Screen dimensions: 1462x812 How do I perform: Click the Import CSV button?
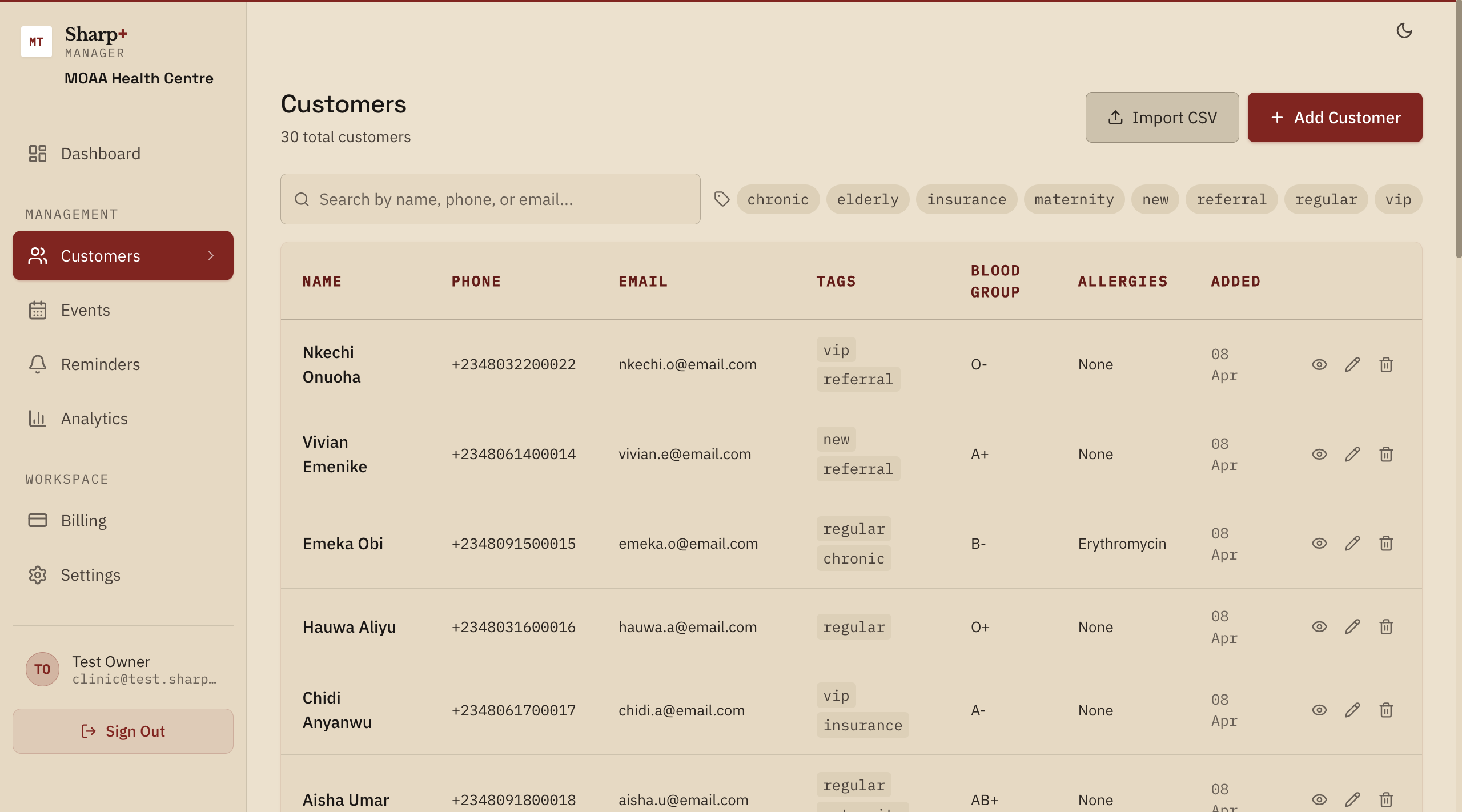(1162, 118)
